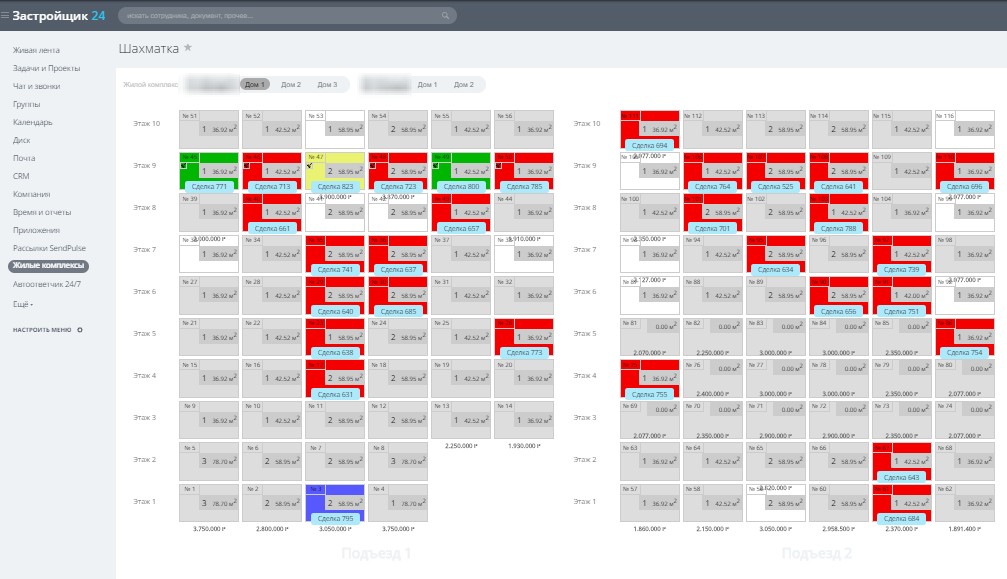
Task: Select the blue-colored apartment №3
Action: pos(335,503)
